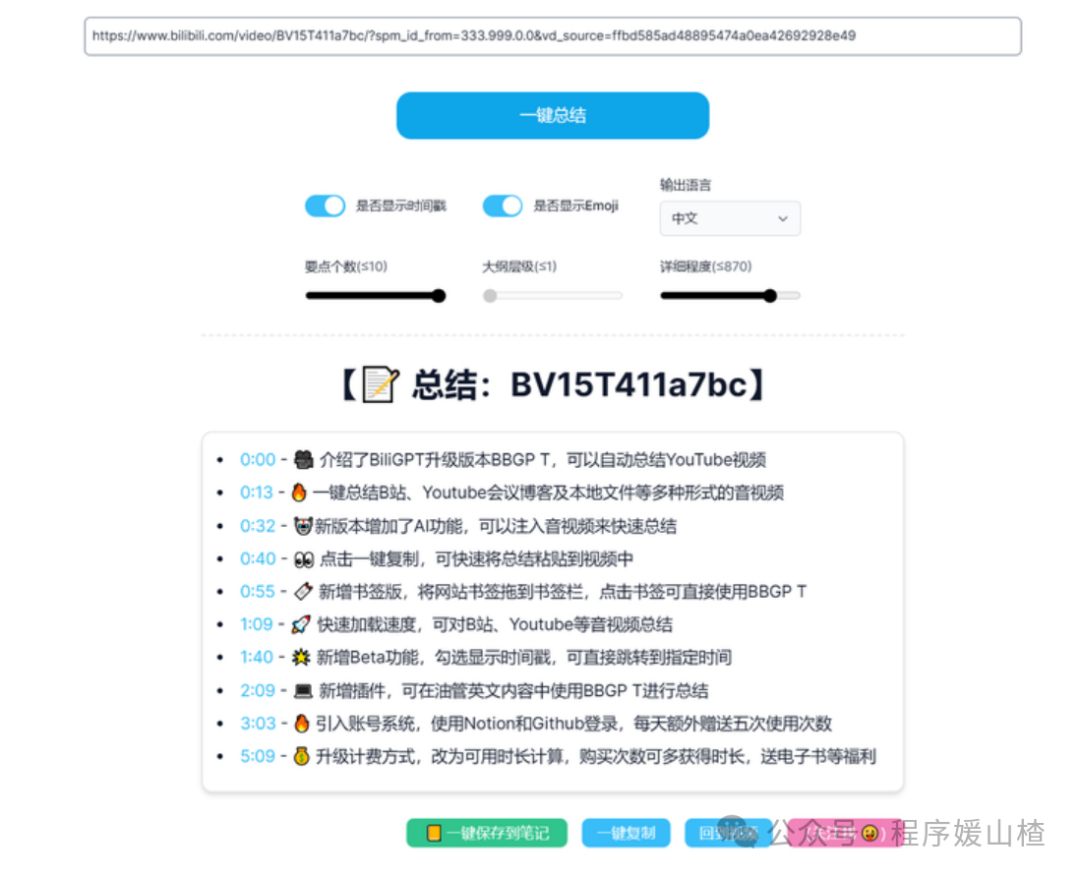The height and width of the screenshot is (876, 1080).
Task: Click the rocket emoji in the 1:09 row
Action: [x=301, y=625]
